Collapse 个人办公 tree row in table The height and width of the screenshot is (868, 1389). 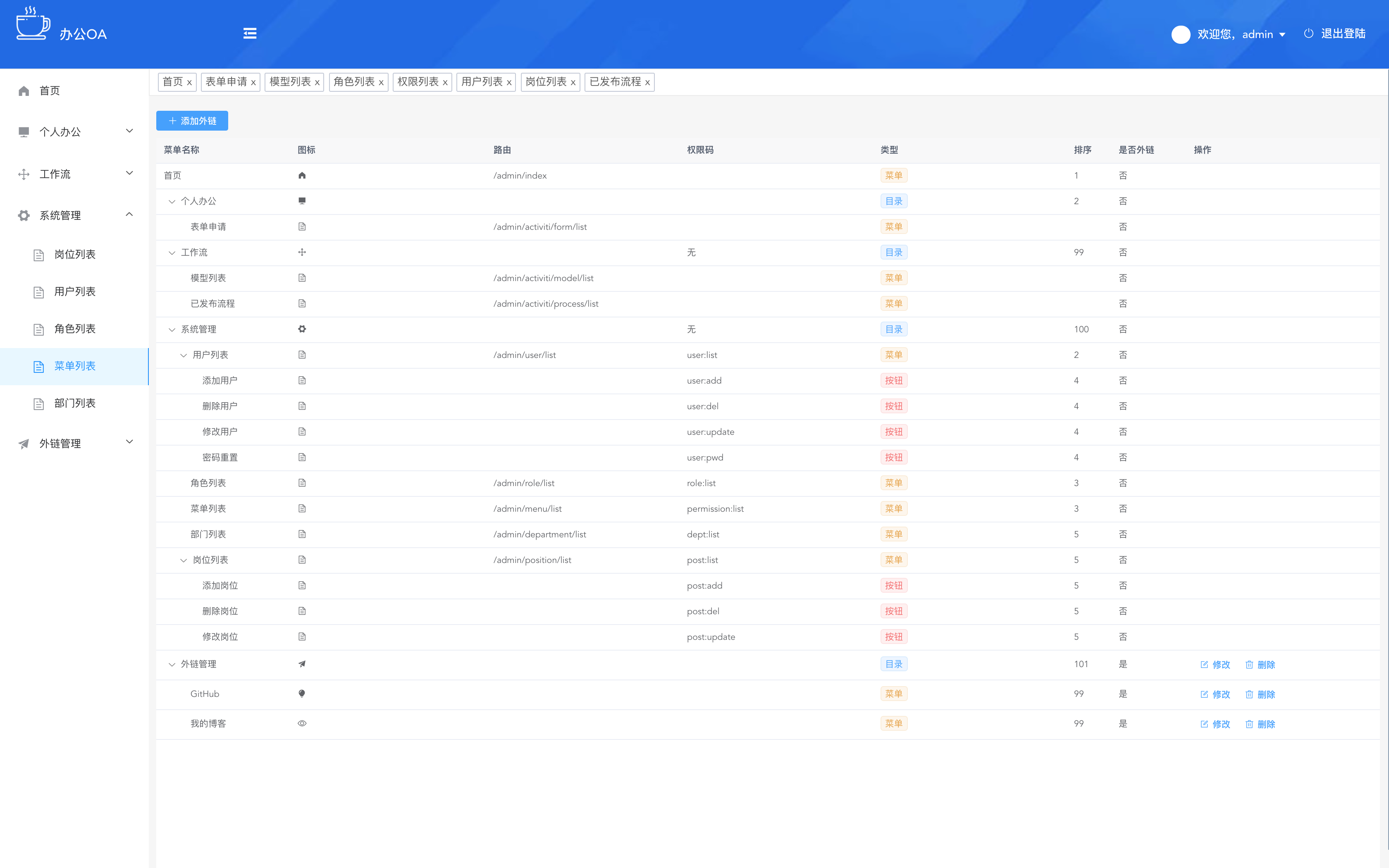[172, 202]
